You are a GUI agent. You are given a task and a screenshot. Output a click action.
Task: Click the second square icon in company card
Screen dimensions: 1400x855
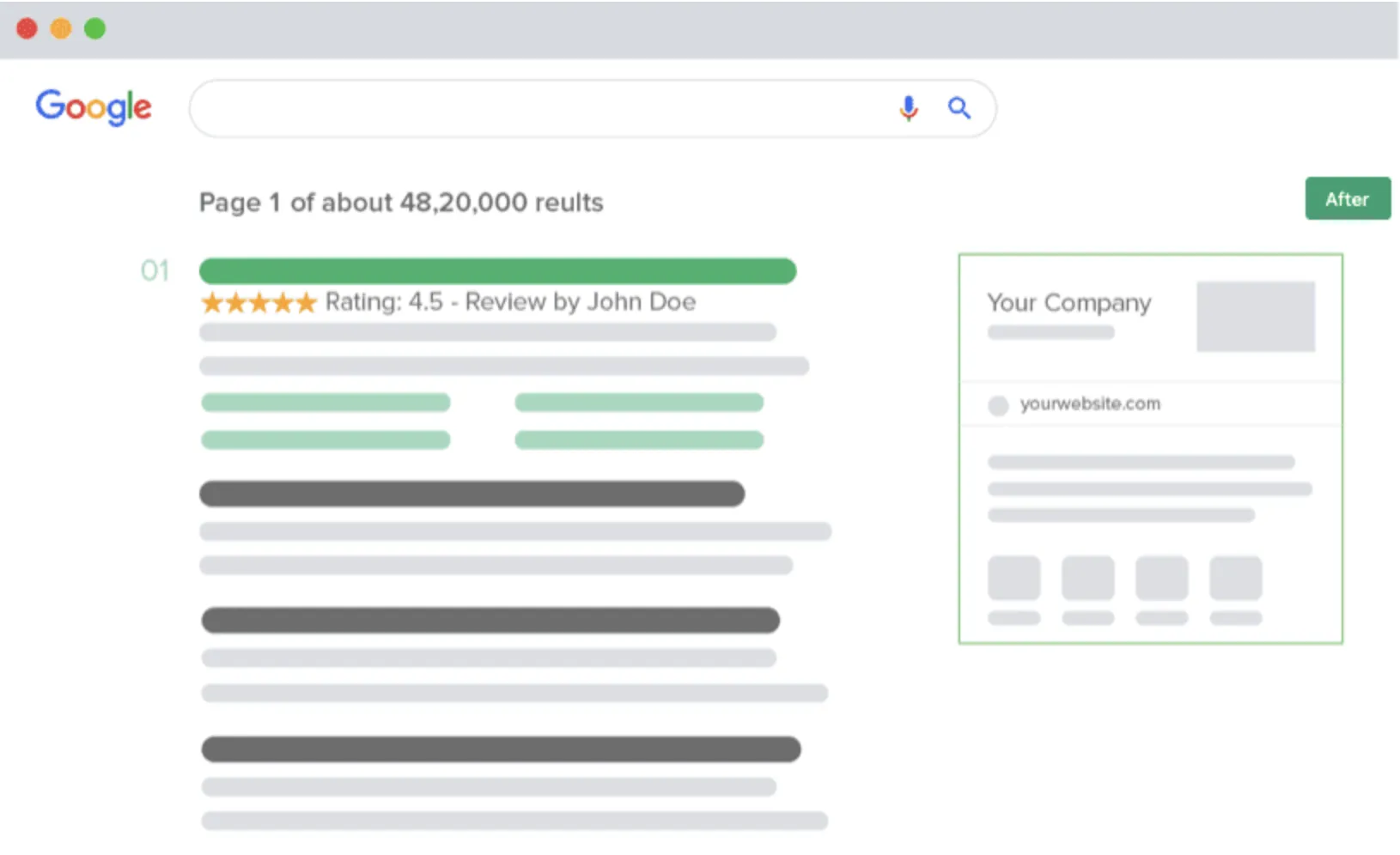click(1088, 578)
